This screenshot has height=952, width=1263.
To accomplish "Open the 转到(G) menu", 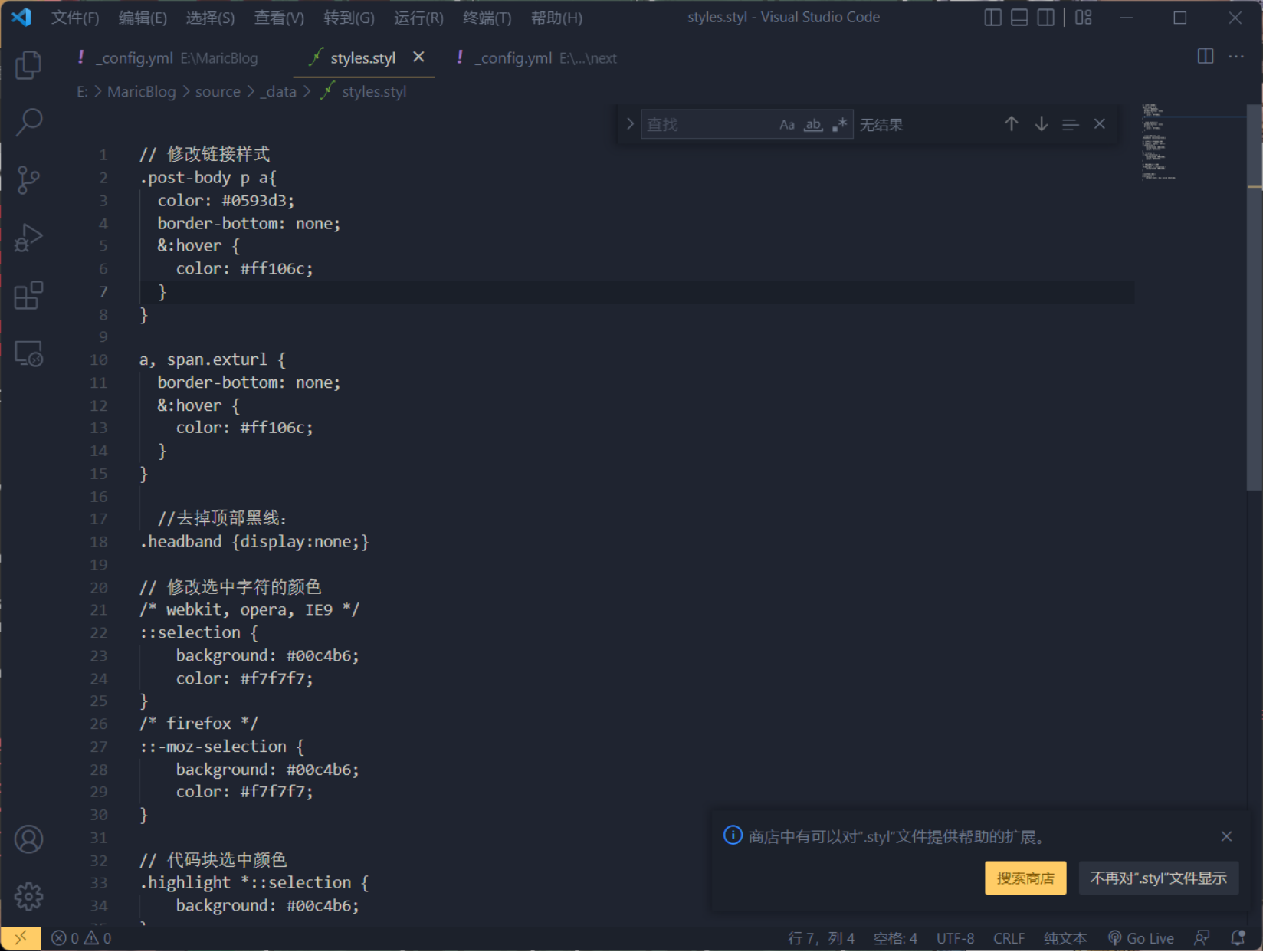I will 349,18.
